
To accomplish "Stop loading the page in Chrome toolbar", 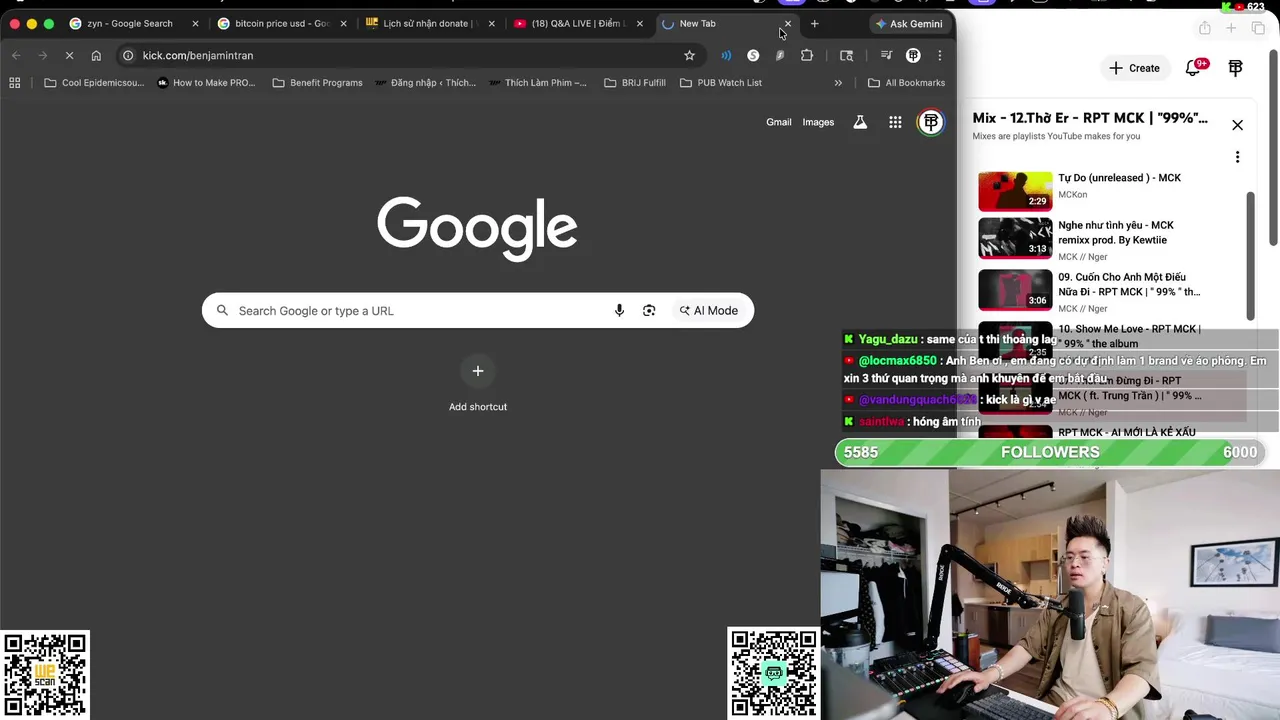I will (x=69, y=55).
